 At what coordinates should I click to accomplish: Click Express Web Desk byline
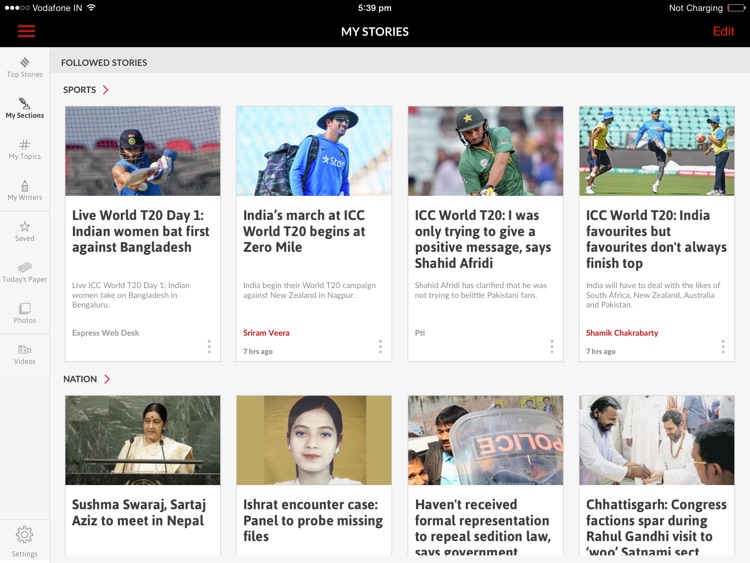[106, 333]
